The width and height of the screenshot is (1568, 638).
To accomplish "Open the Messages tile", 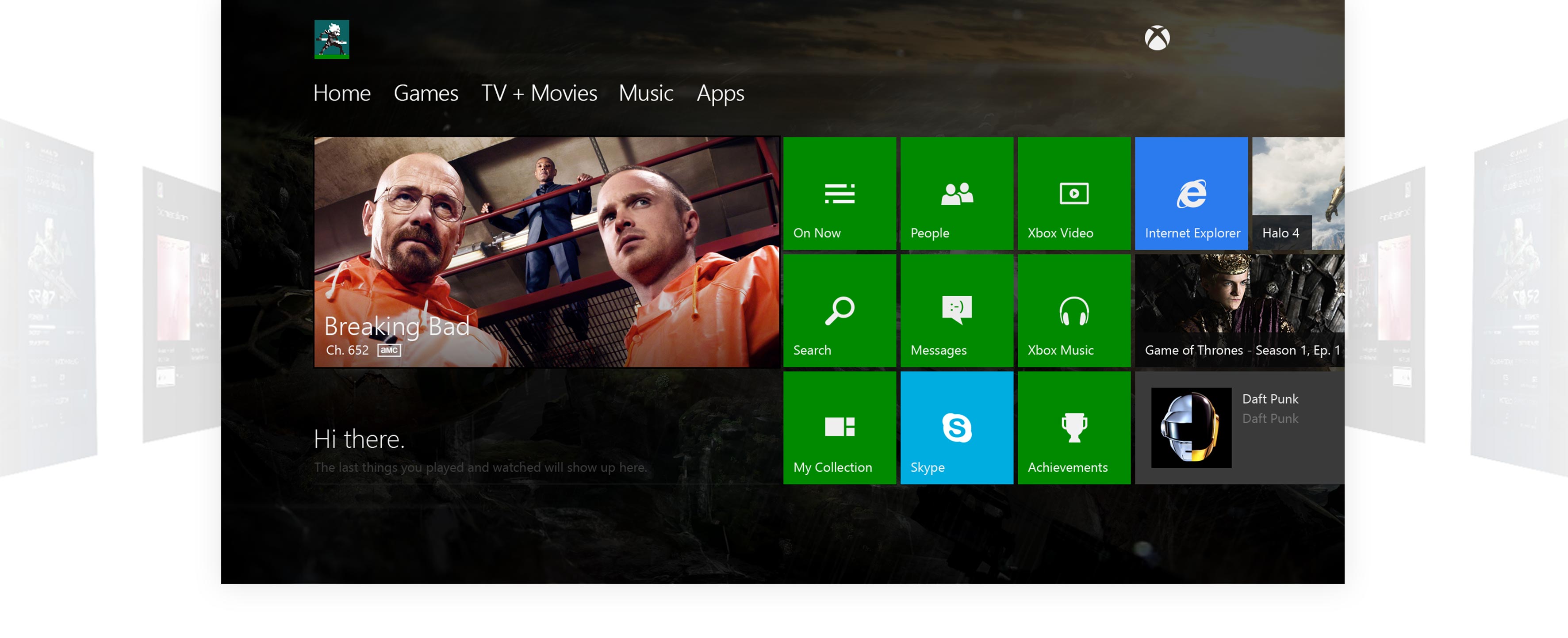I will [956, 310].
